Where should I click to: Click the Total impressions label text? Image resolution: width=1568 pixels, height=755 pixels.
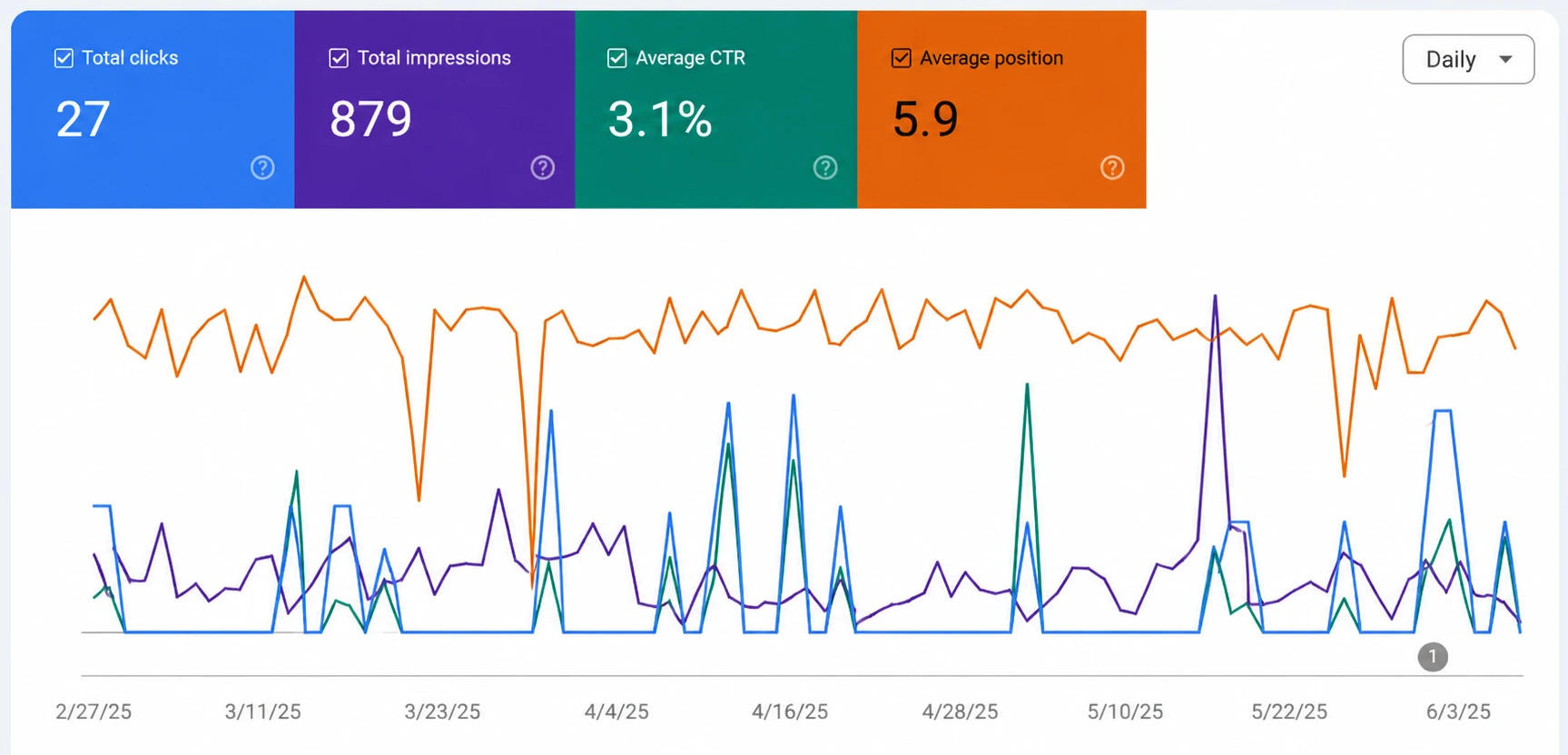point(434,58)
